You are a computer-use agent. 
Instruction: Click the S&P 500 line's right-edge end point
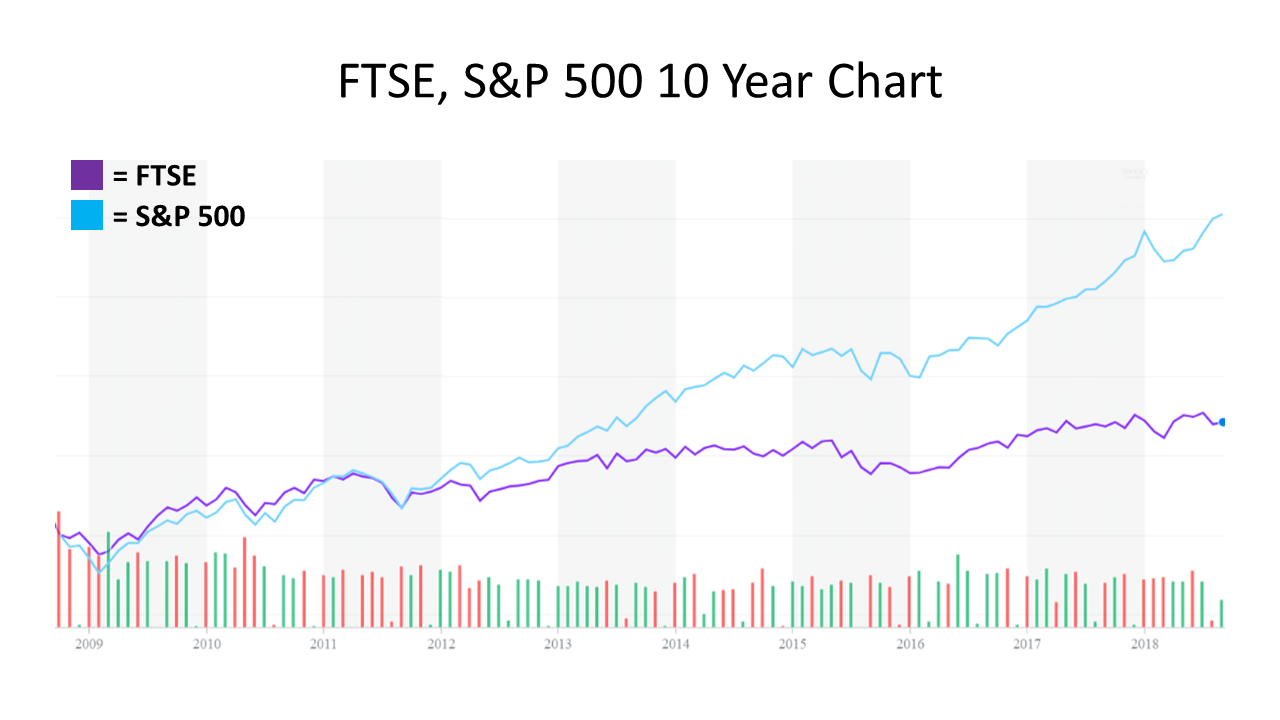(1221, 214)
